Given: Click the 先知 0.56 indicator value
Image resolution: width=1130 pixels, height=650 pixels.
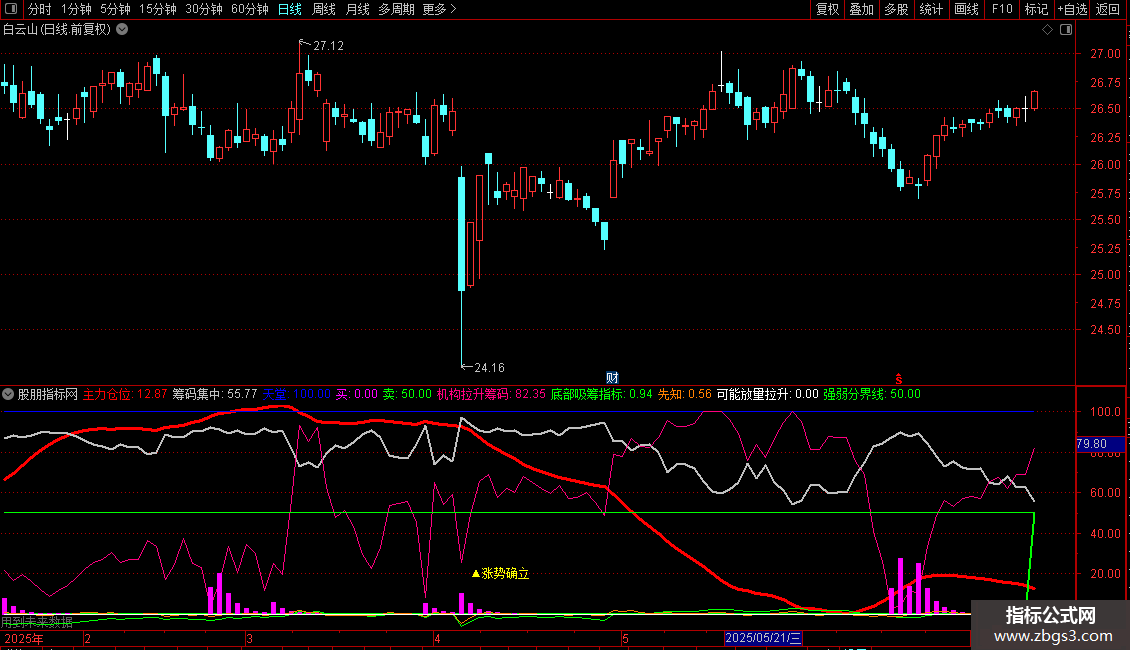Looking at the screenshot, I should pos(685,394).
